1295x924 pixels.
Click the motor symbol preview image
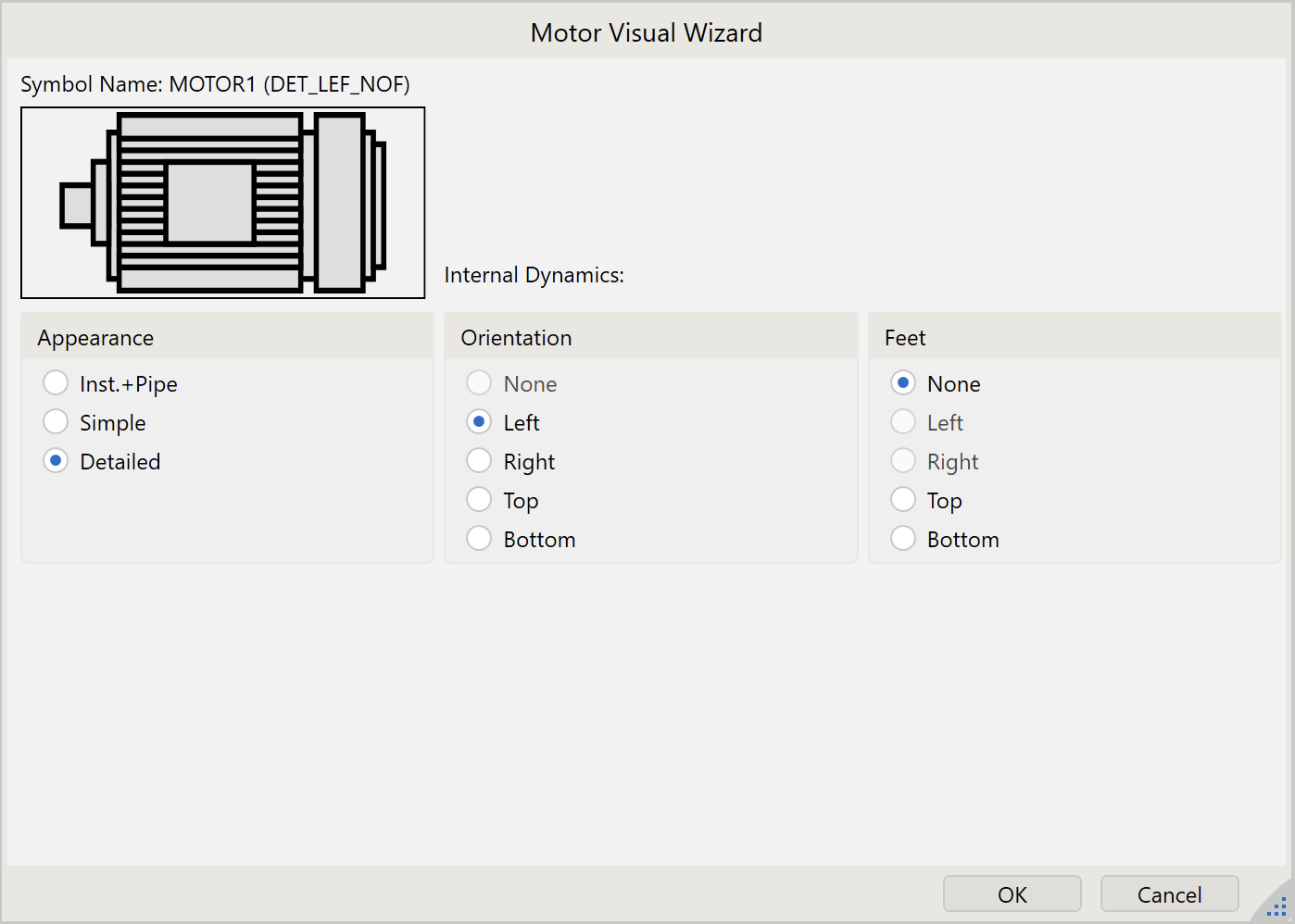[222, 203]
